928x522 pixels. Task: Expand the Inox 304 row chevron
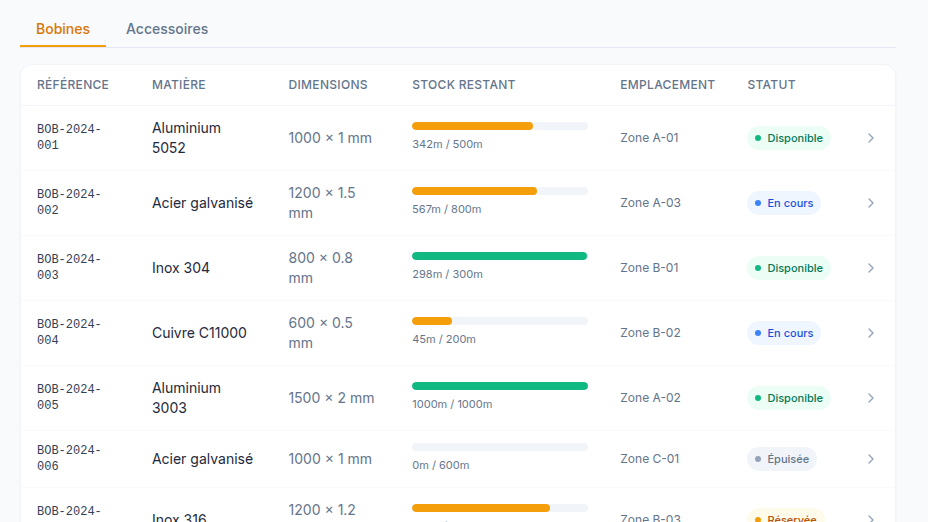tap(871, 268)
